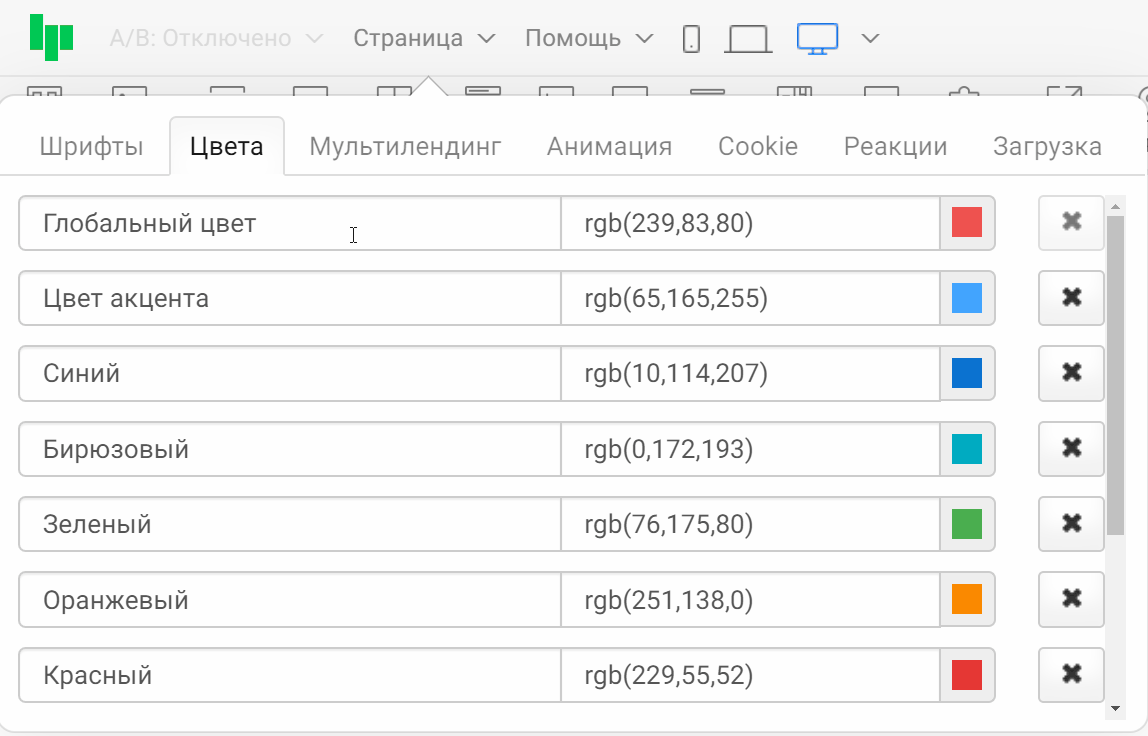Open the Страница dropdown menu
Viewport: 1148px width, 736px height.
[424, 39]
